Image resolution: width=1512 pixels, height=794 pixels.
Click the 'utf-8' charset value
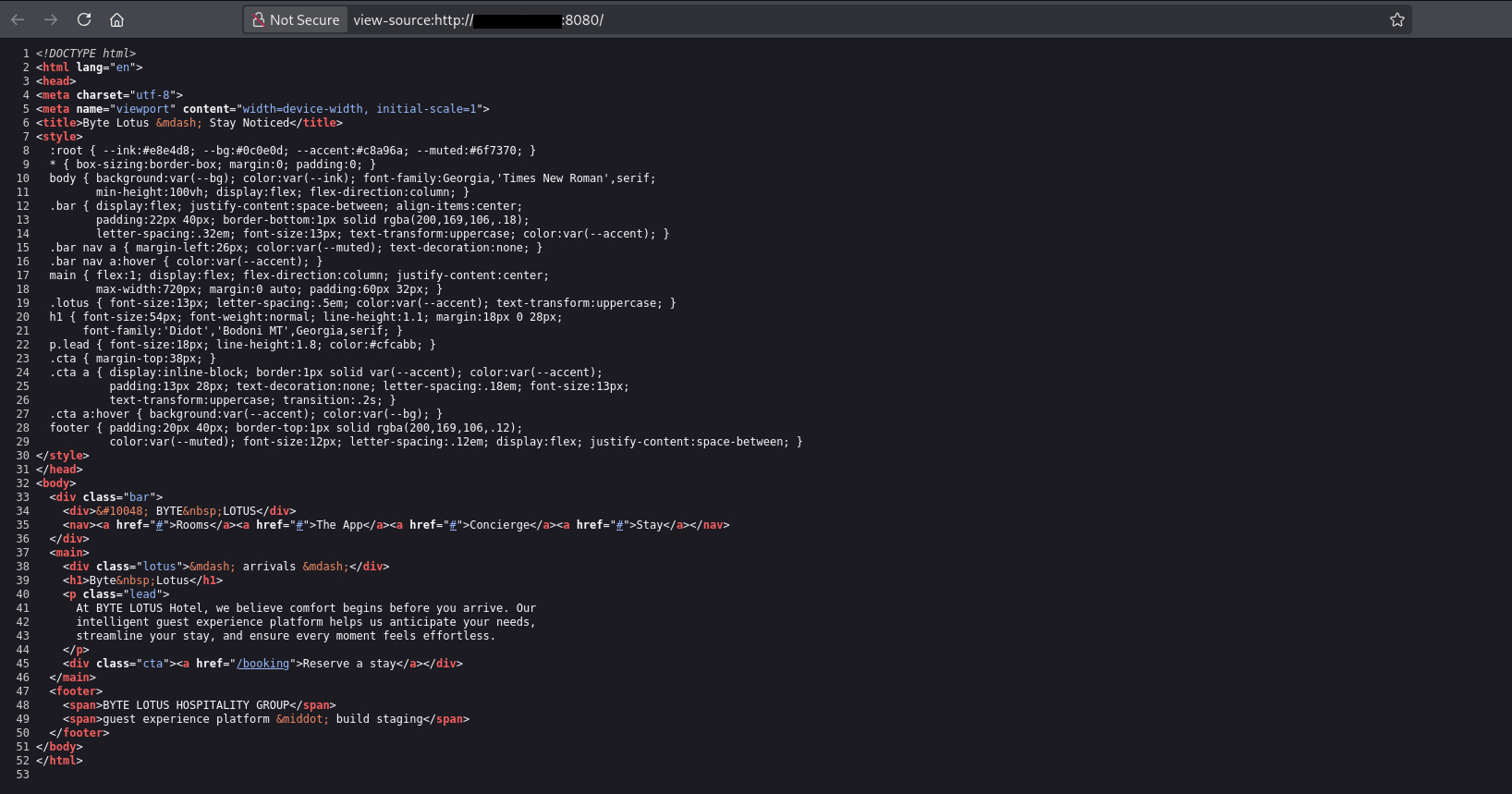152,95
